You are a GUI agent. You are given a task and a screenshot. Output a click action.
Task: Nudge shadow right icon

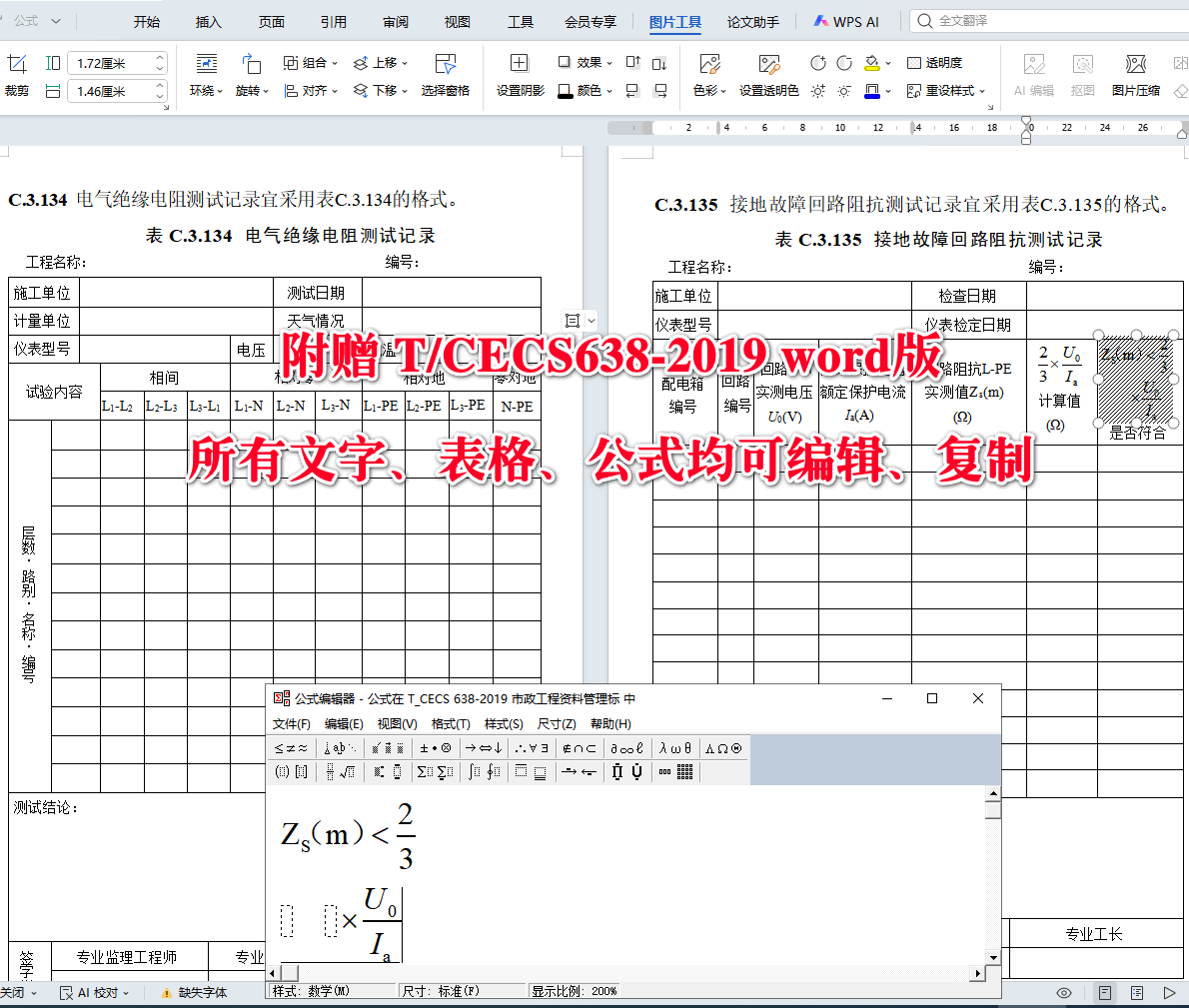(660, 91)
